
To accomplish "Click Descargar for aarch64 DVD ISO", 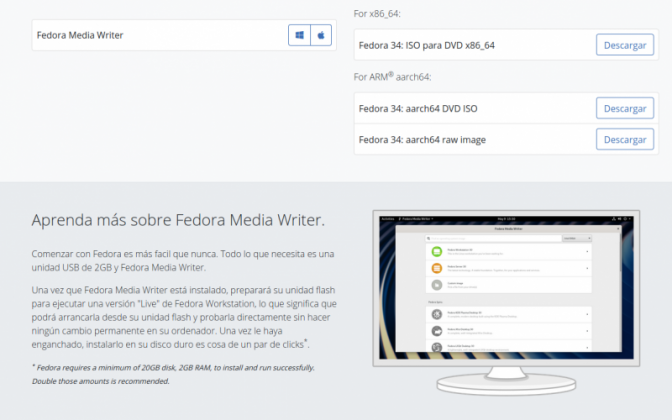I will pos(625,108).
